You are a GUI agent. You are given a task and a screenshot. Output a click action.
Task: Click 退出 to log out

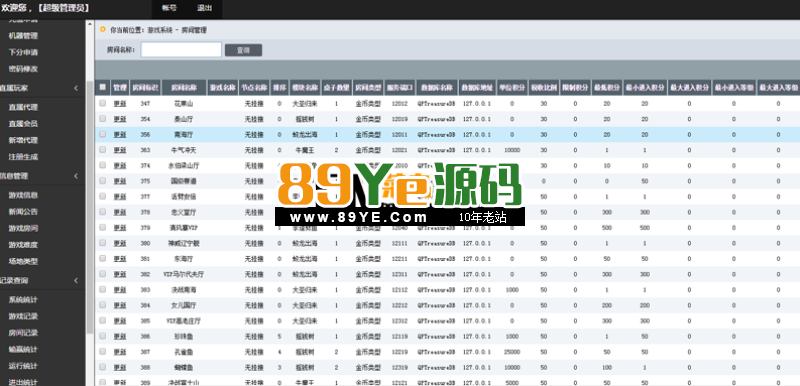tap(205, 8)
